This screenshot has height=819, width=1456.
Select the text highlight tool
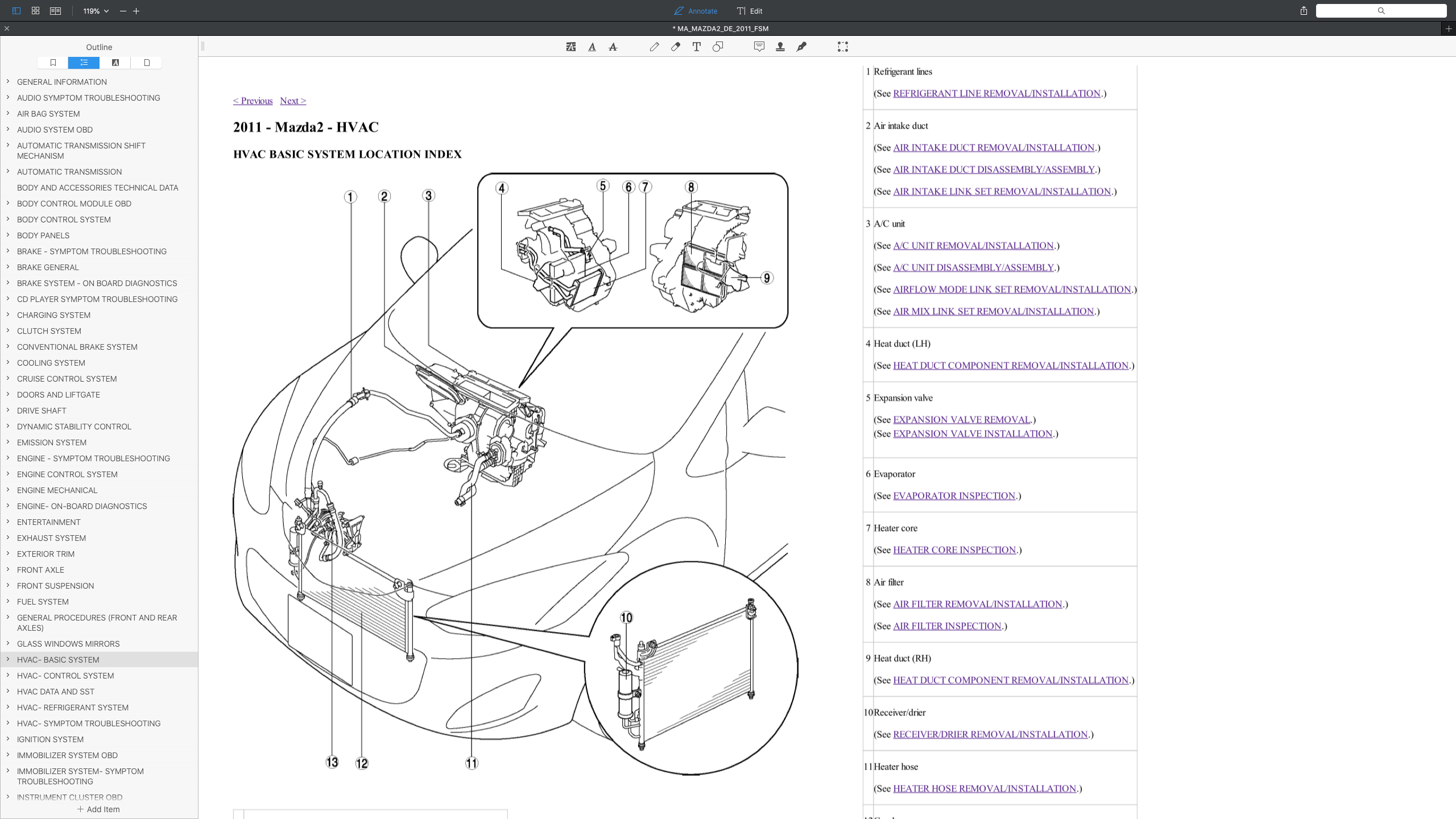(571, 47)
